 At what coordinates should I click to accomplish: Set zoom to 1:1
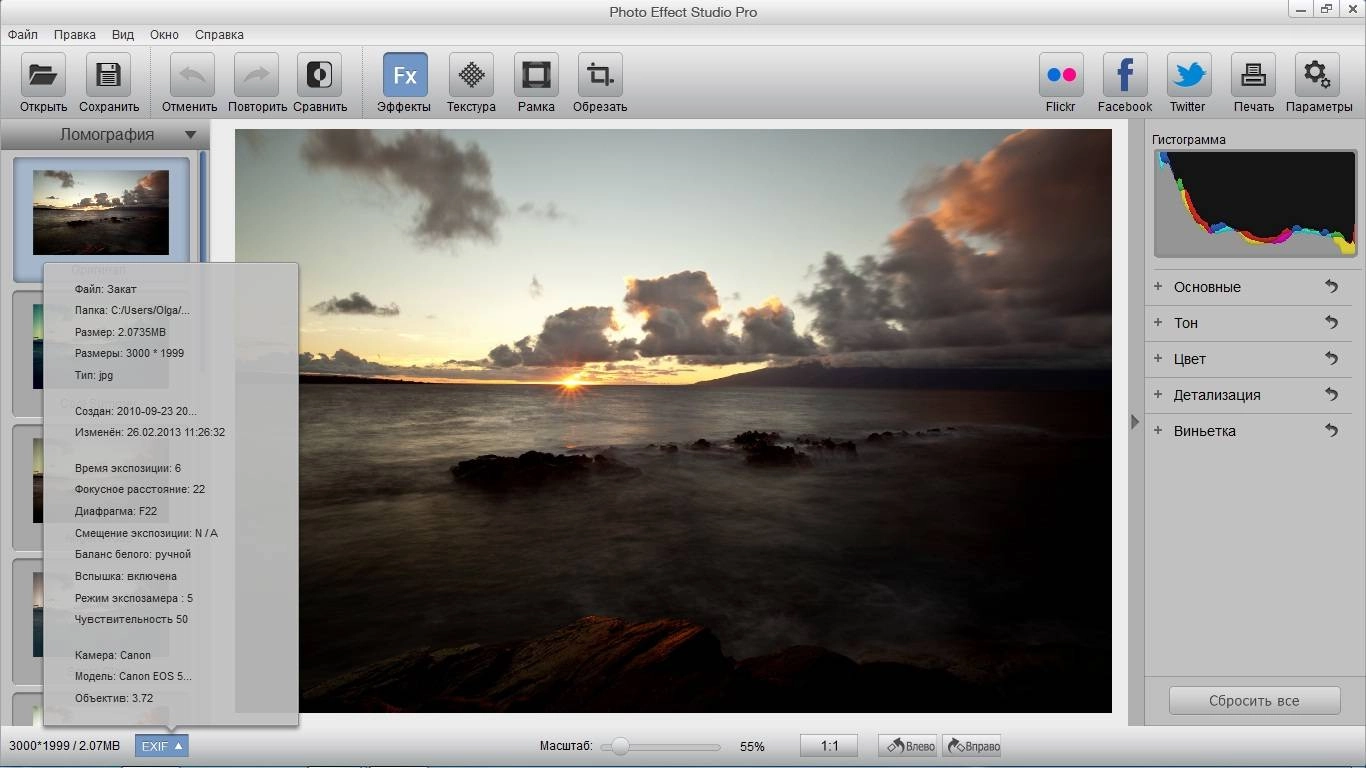pos(829,746)
